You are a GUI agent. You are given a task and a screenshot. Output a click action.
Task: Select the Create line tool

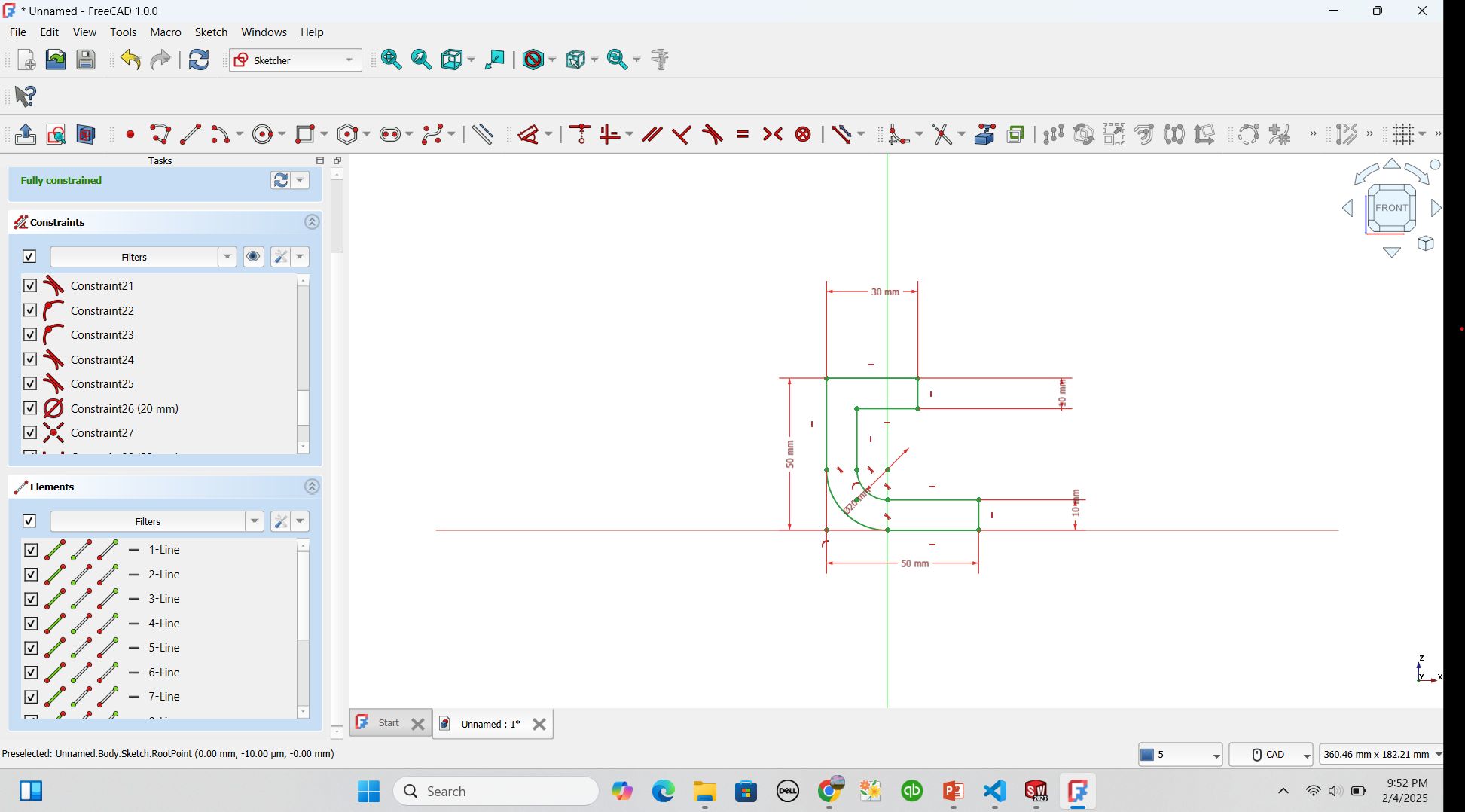point(191,135)
